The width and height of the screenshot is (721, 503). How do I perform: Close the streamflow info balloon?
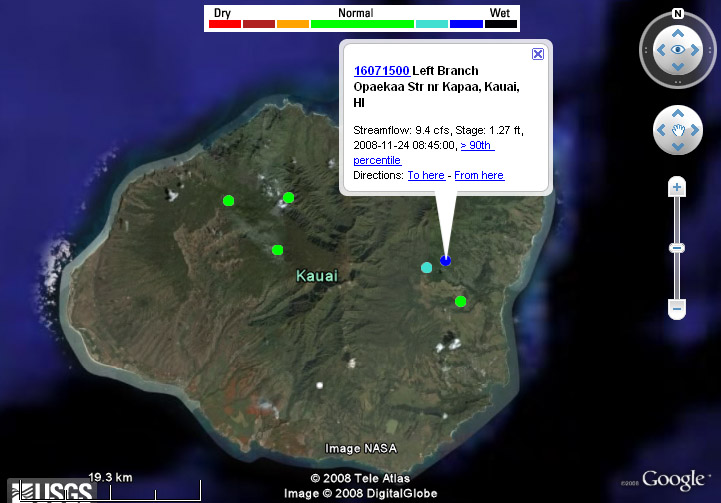pyautogui.click(x=538, y=54)
